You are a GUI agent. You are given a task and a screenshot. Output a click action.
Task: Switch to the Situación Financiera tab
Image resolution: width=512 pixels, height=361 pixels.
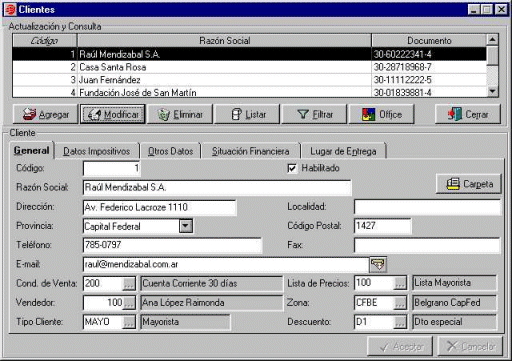tap(250, 151)
